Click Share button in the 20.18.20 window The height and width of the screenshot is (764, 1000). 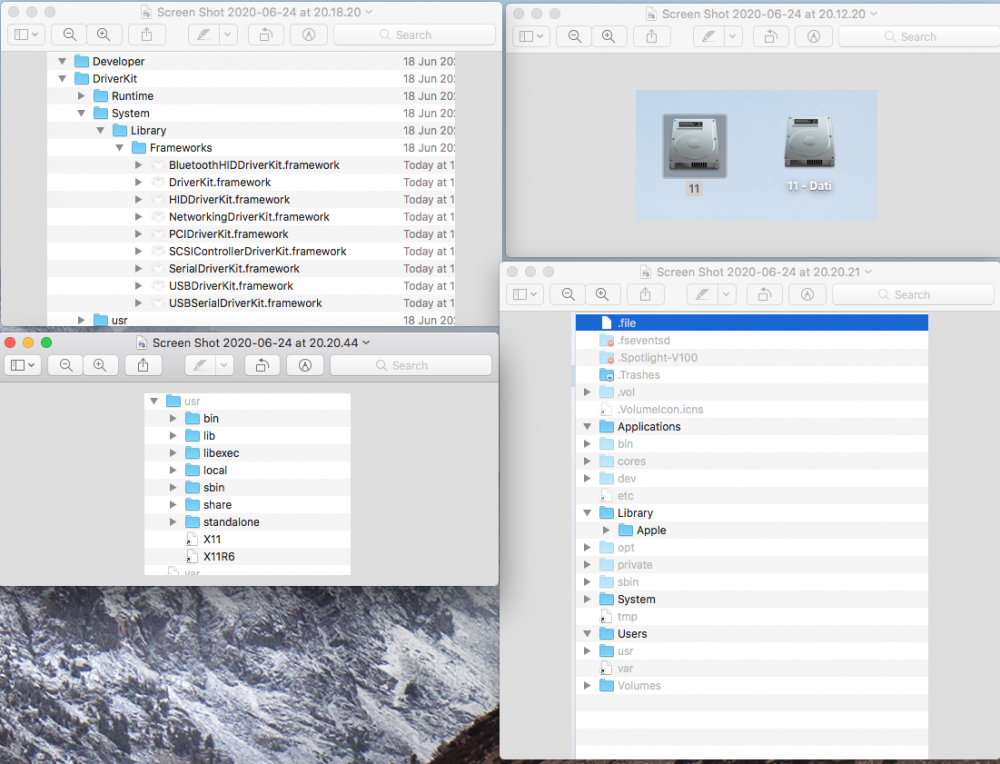147,34
